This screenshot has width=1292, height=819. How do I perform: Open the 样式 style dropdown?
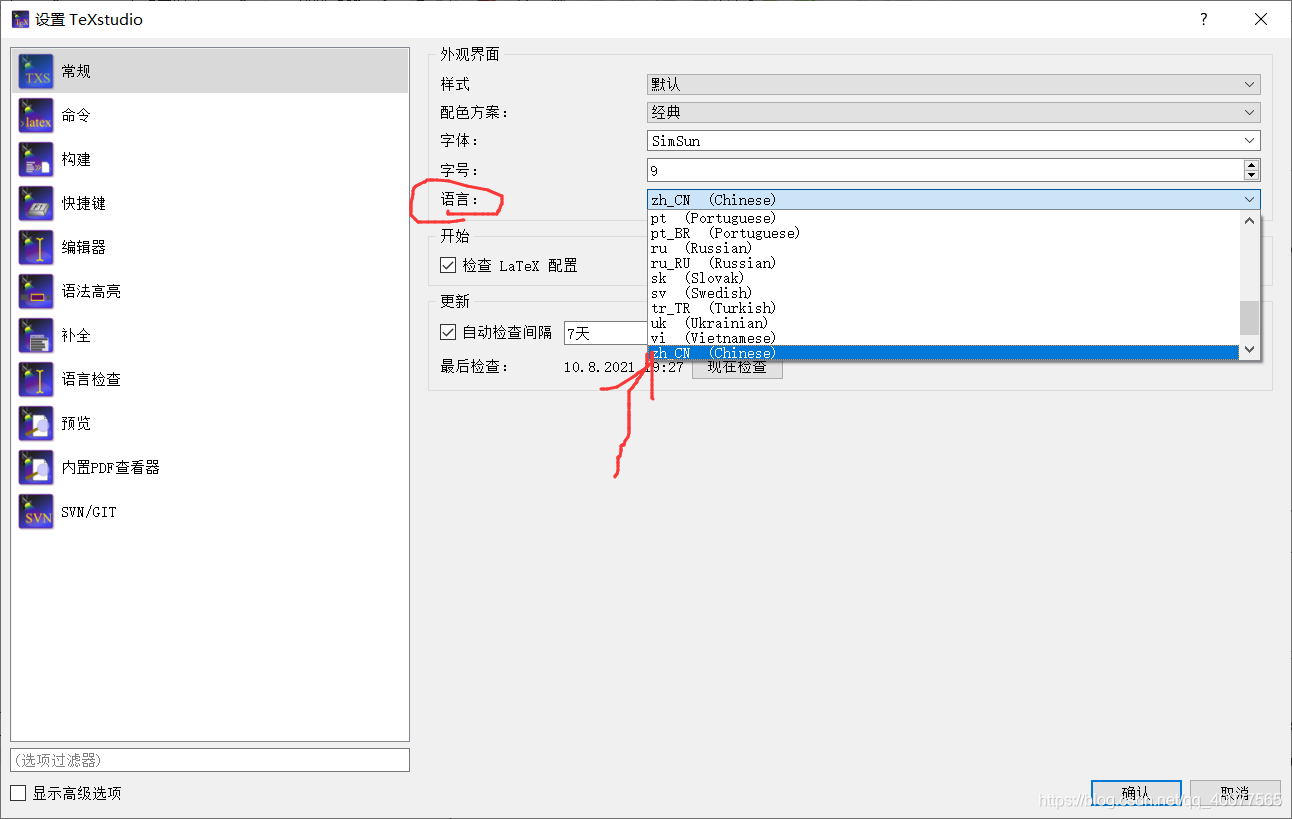click(953, 85)
